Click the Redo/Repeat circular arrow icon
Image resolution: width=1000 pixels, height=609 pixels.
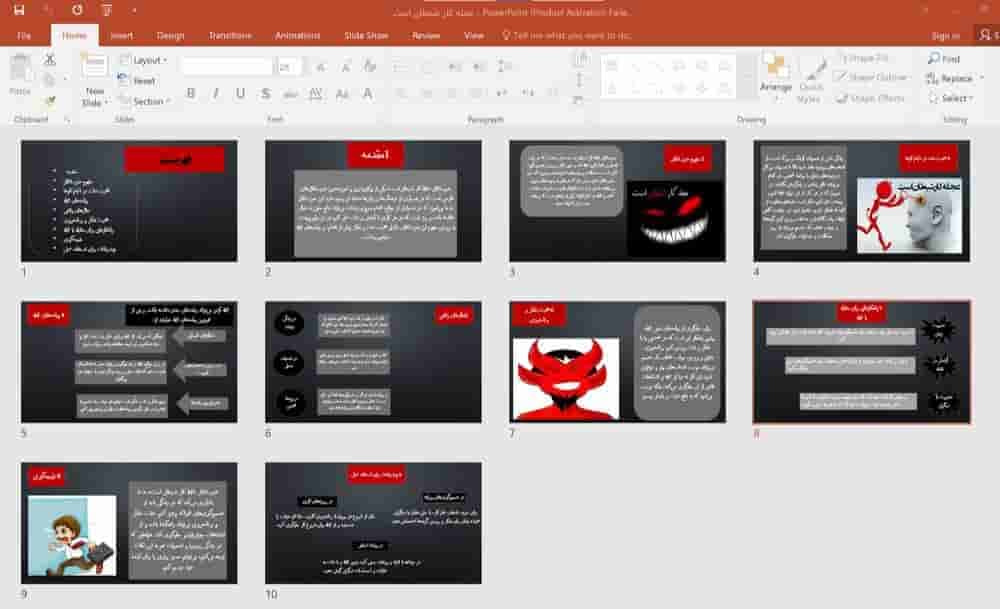(x=77, y=10)
